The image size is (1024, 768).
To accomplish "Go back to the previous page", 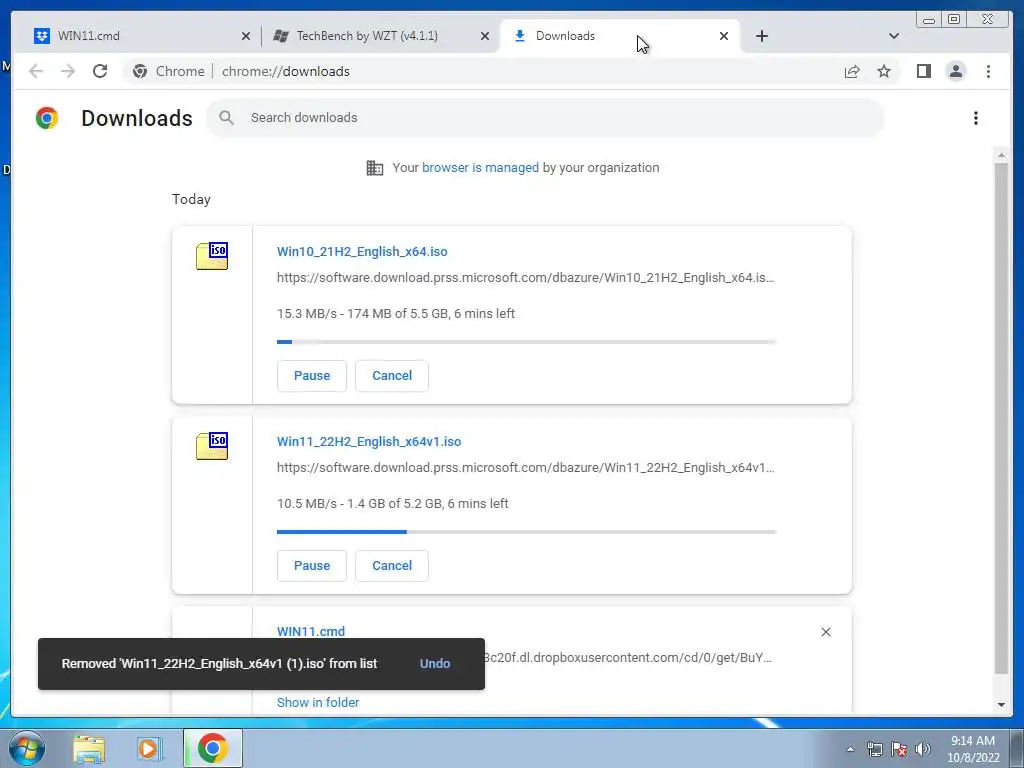I will click(36, 71).
